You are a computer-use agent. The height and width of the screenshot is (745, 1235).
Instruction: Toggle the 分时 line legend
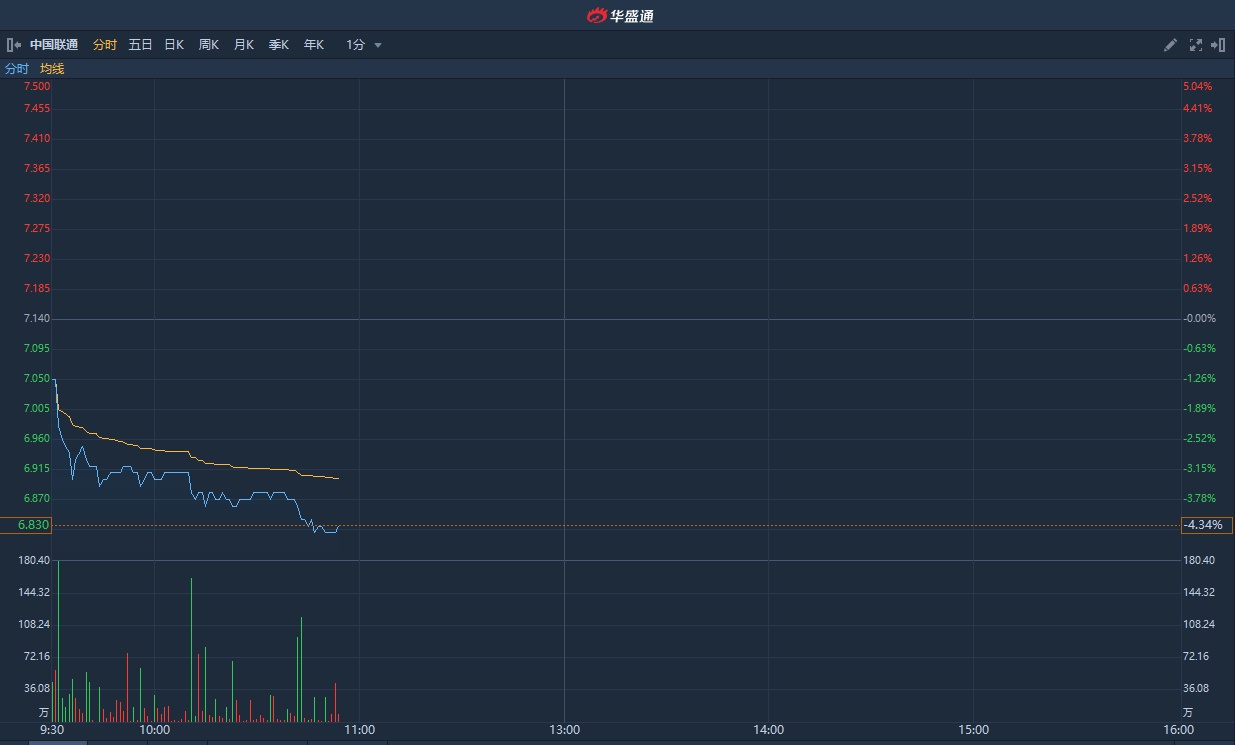click(17, 69)
